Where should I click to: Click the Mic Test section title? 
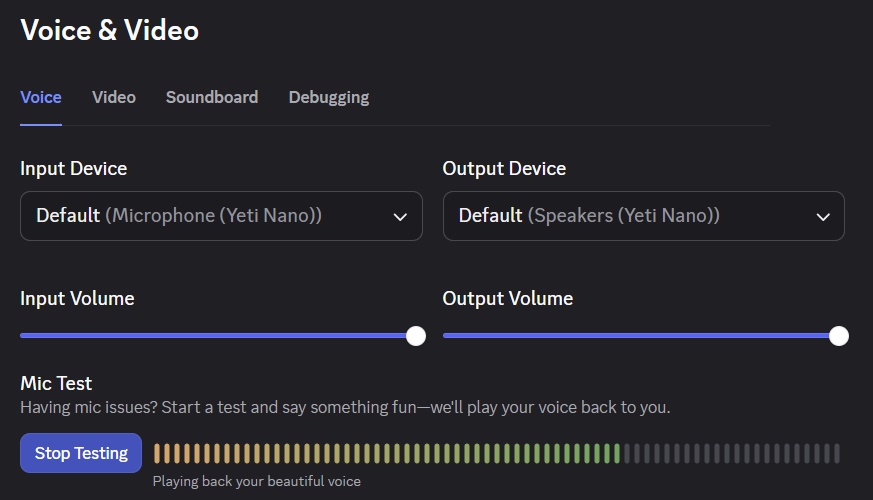click(56, 383)
